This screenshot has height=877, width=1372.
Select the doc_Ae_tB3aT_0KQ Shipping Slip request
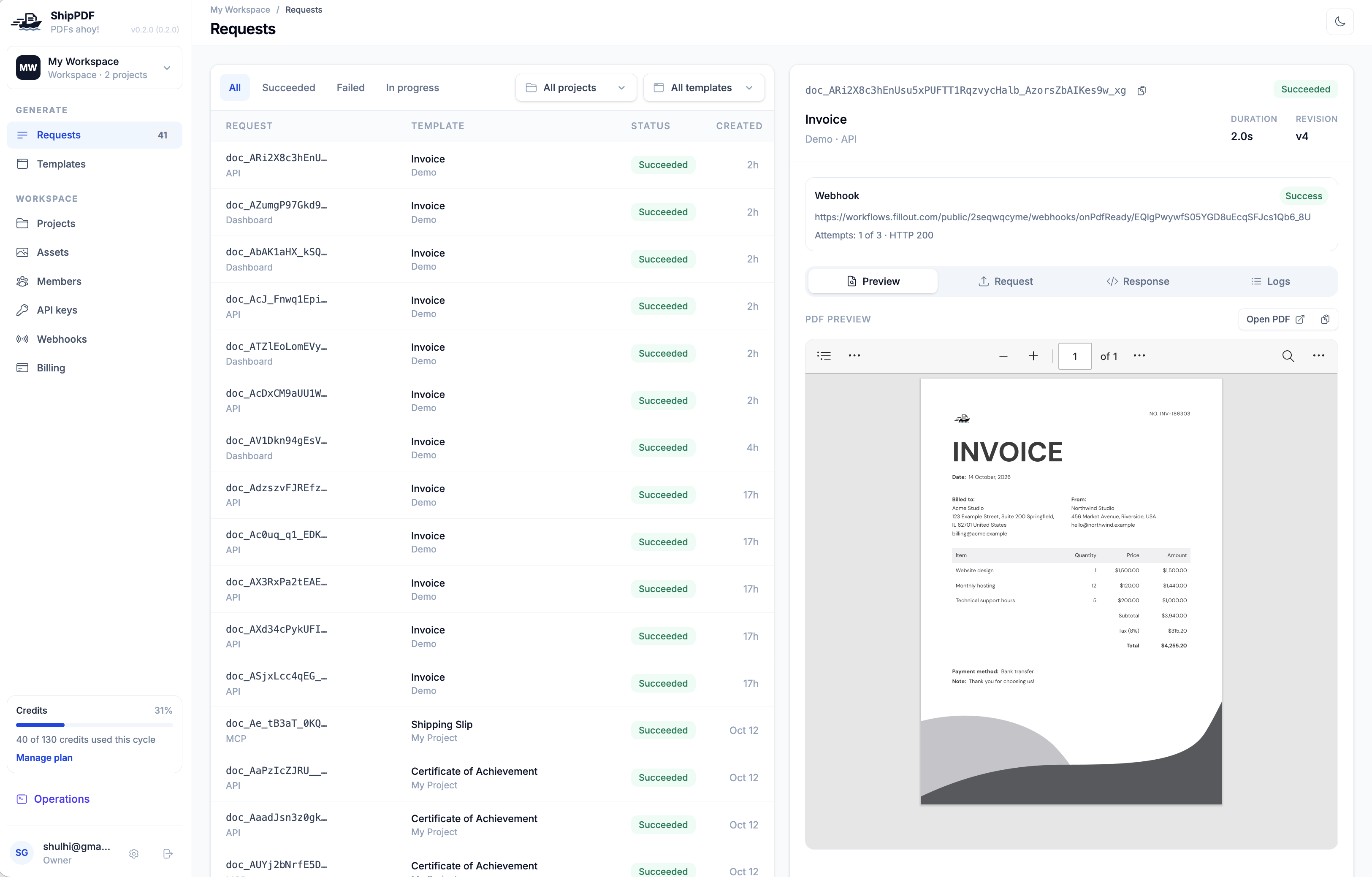[492, 731]
